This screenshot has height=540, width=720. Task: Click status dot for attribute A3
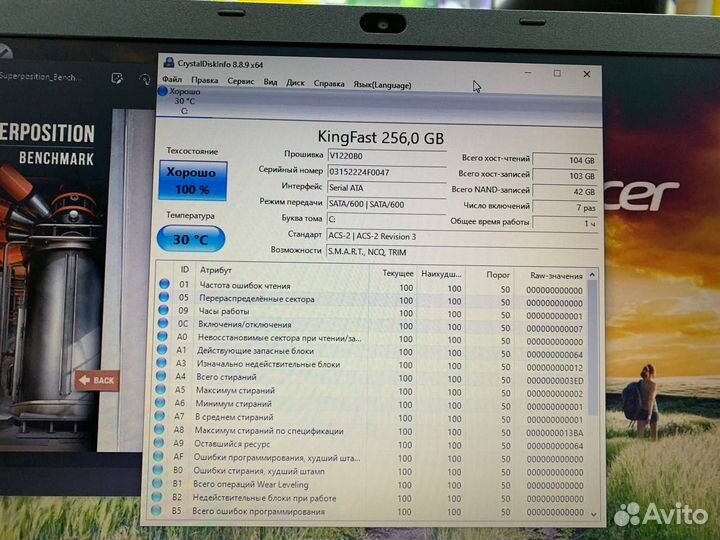point(161,362)
